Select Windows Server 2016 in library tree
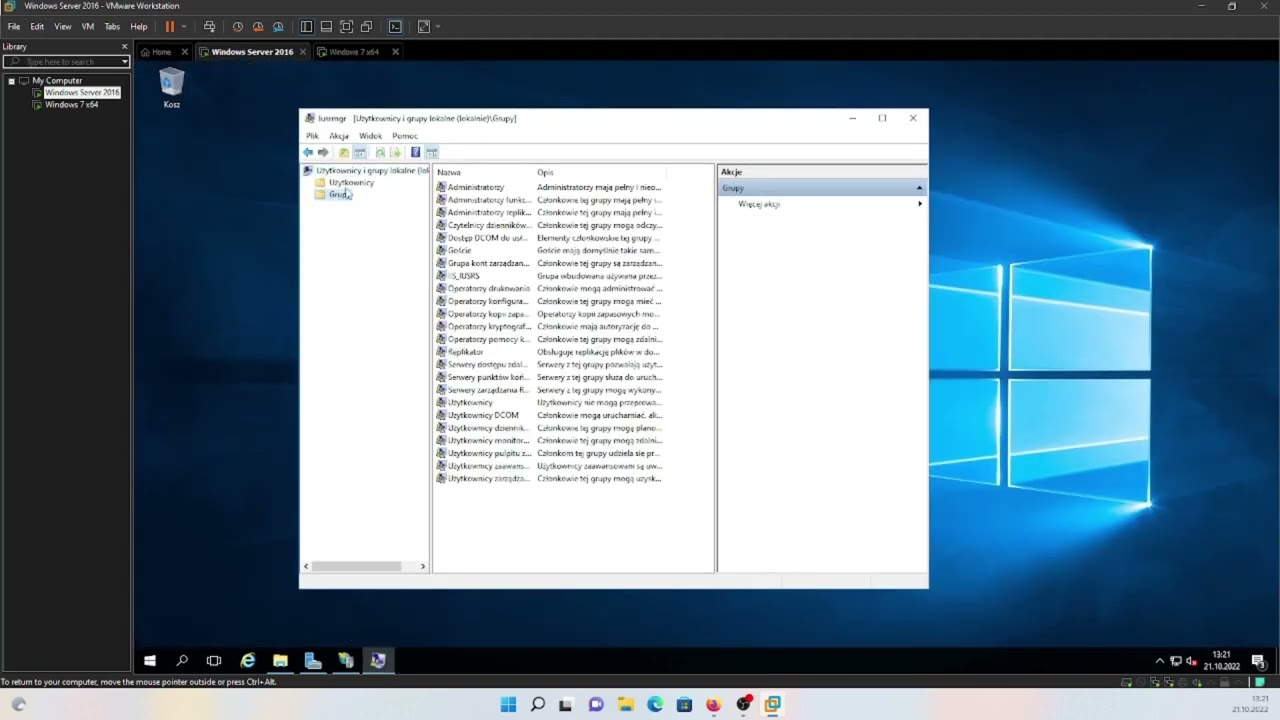Viewport: 1280px width, 720px height. (82, 93)
